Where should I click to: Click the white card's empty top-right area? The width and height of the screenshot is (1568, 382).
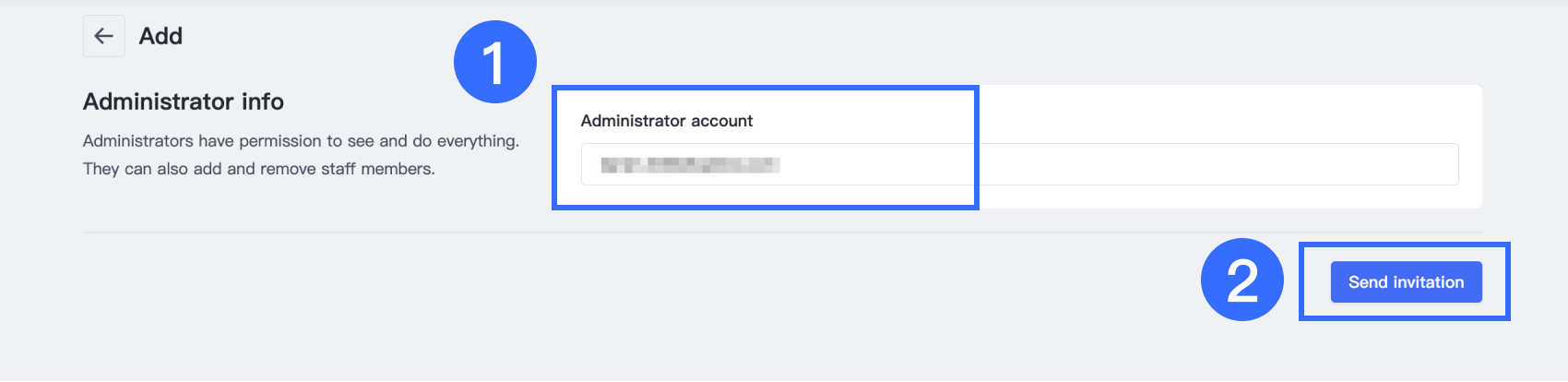pyautogui.click(x=1291, y=111)
